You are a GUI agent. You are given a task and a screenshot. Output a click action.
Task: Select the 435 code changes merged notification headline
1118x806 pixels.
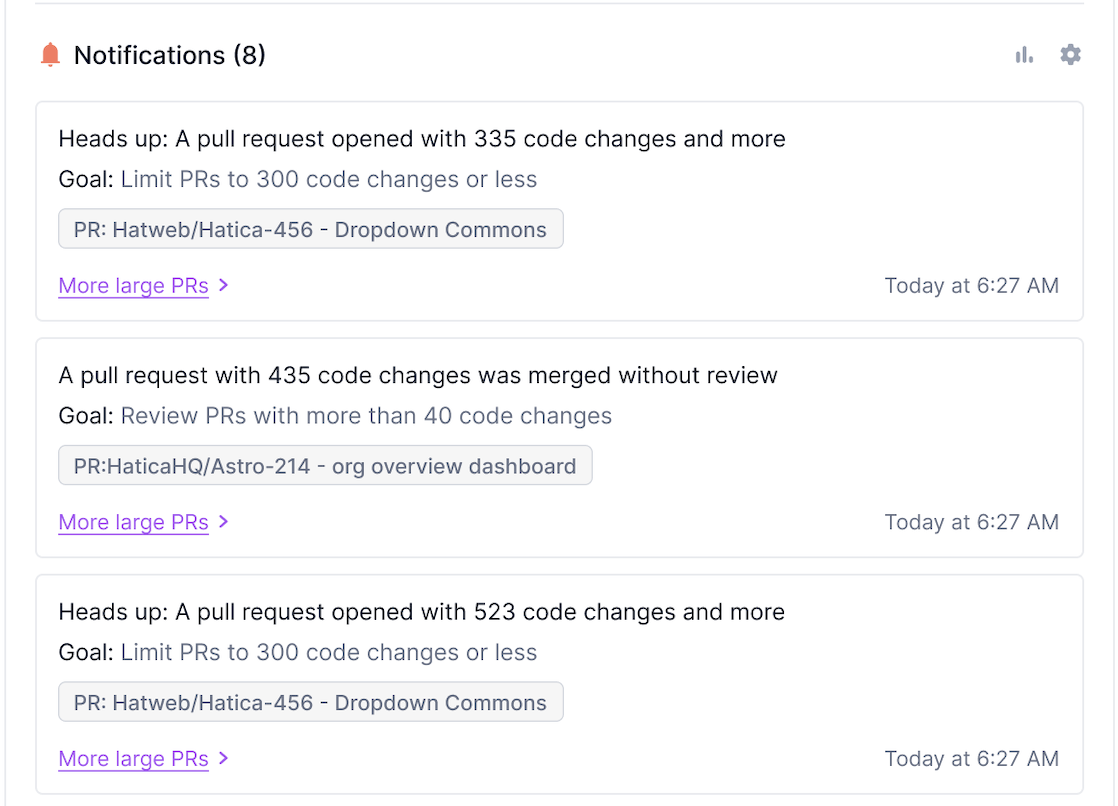[x=417, y=376]
